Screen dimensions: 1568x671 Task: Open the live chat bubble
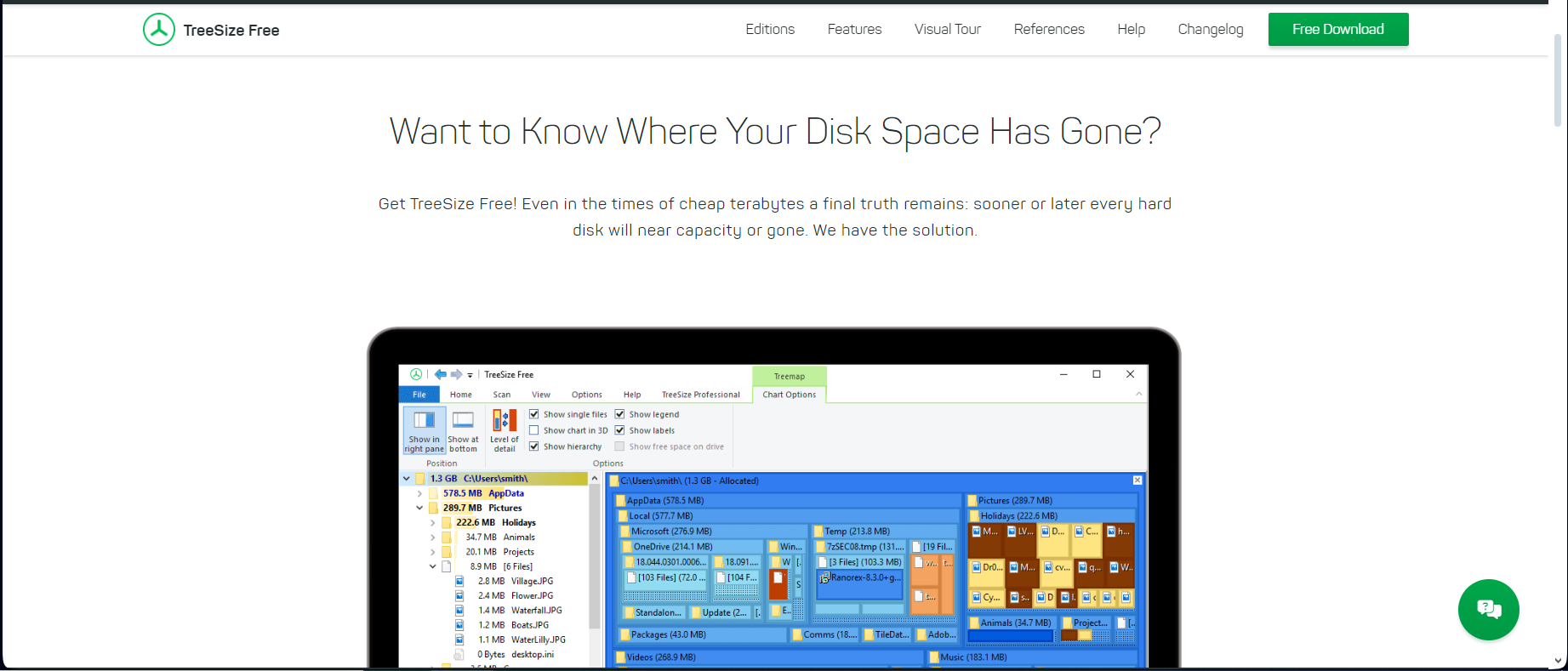(1488, 610)
